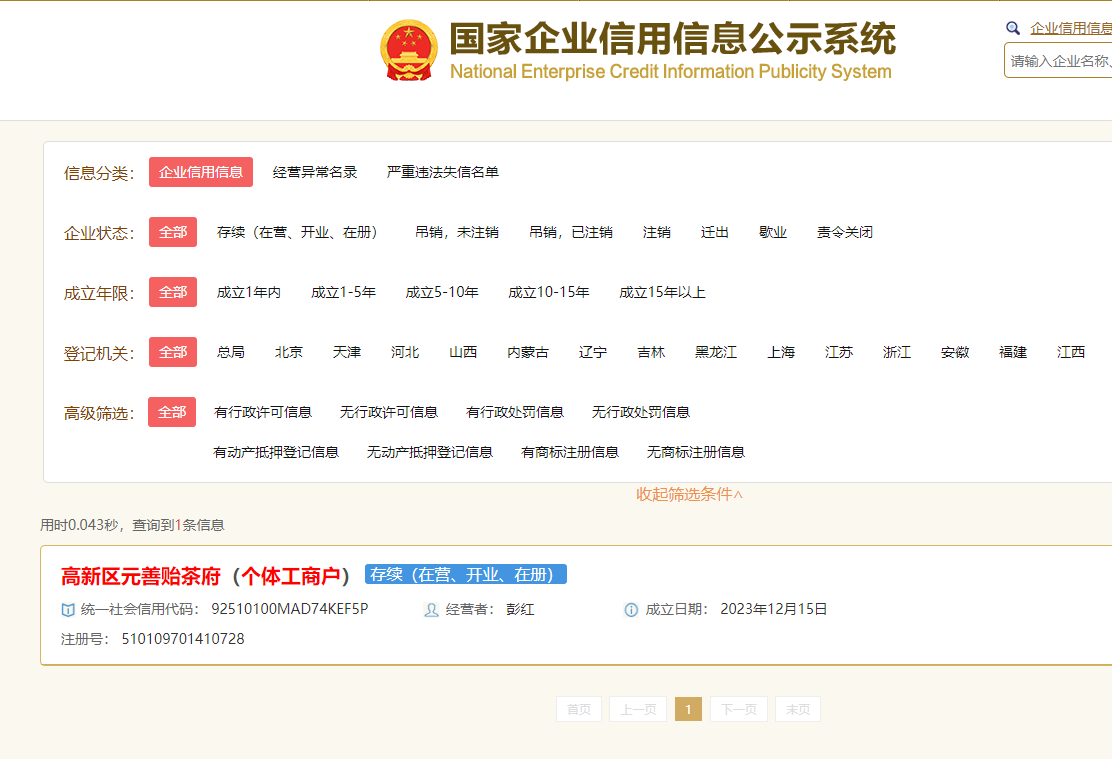Filter by 无商标注册信息
This screenshot has height=759, width=1112.
696,452
